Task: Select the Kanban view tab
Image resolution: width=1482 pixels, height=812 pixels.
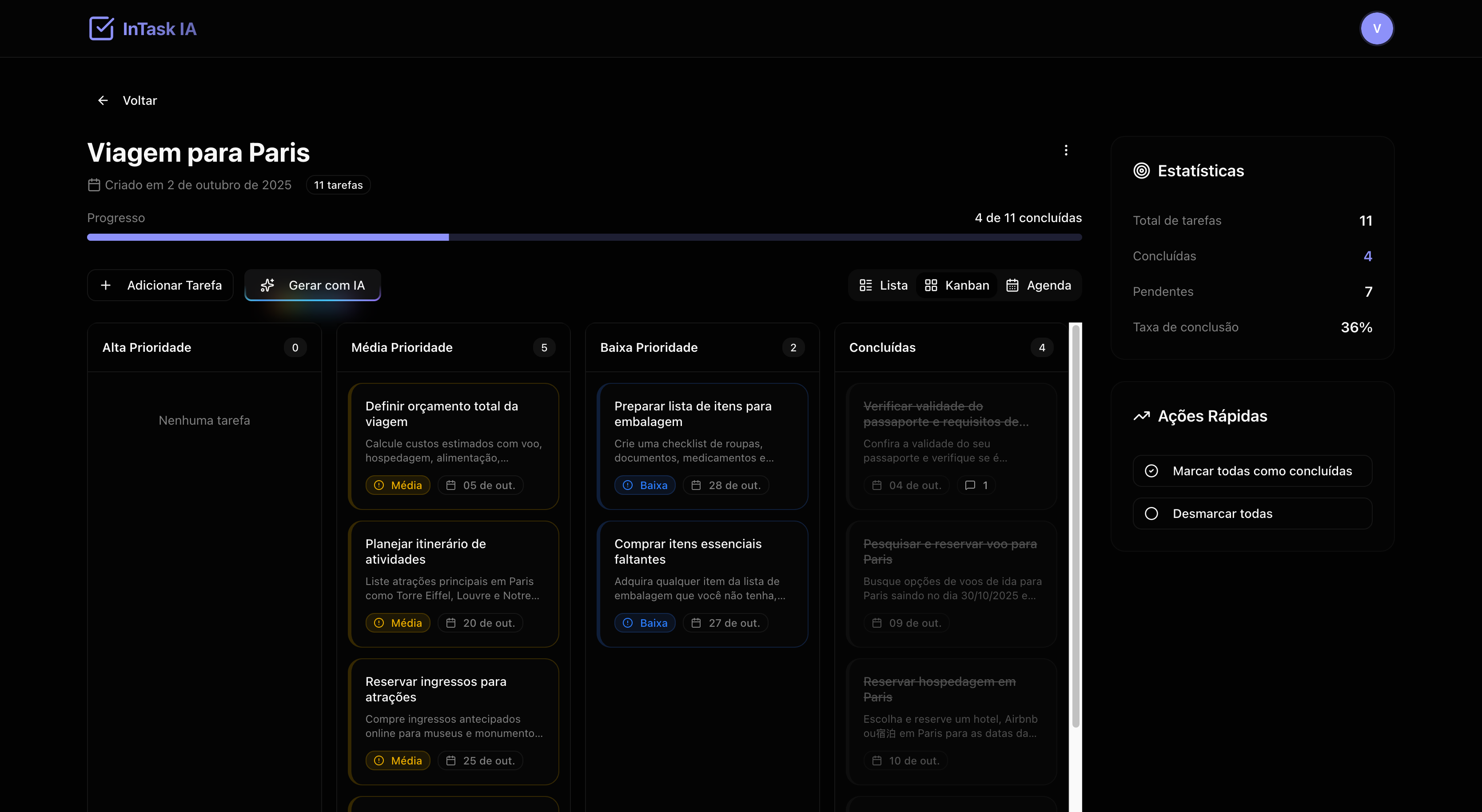Action: 957,285
